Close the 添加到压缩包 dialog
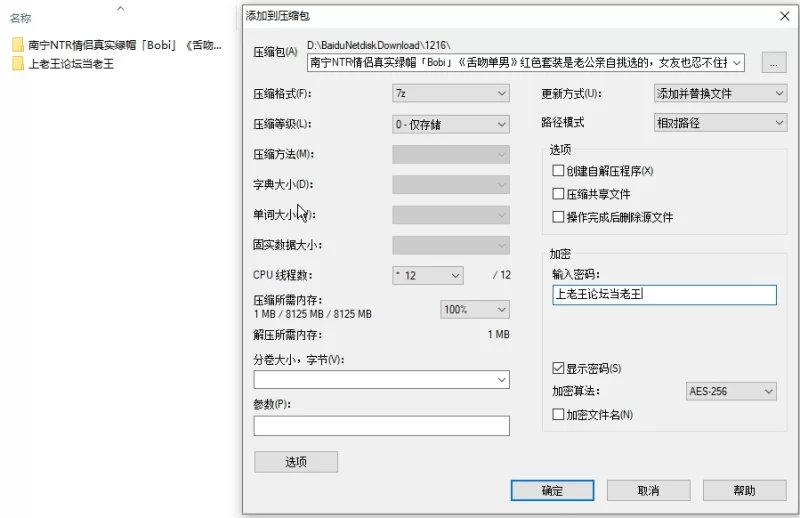 coord(785,16)
